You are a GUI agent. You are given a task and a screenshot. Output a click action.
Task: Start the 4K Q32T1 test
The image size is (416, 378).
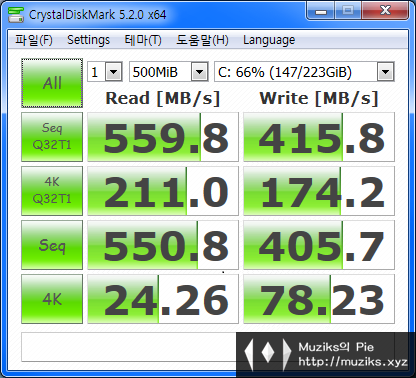coord(52,191)
